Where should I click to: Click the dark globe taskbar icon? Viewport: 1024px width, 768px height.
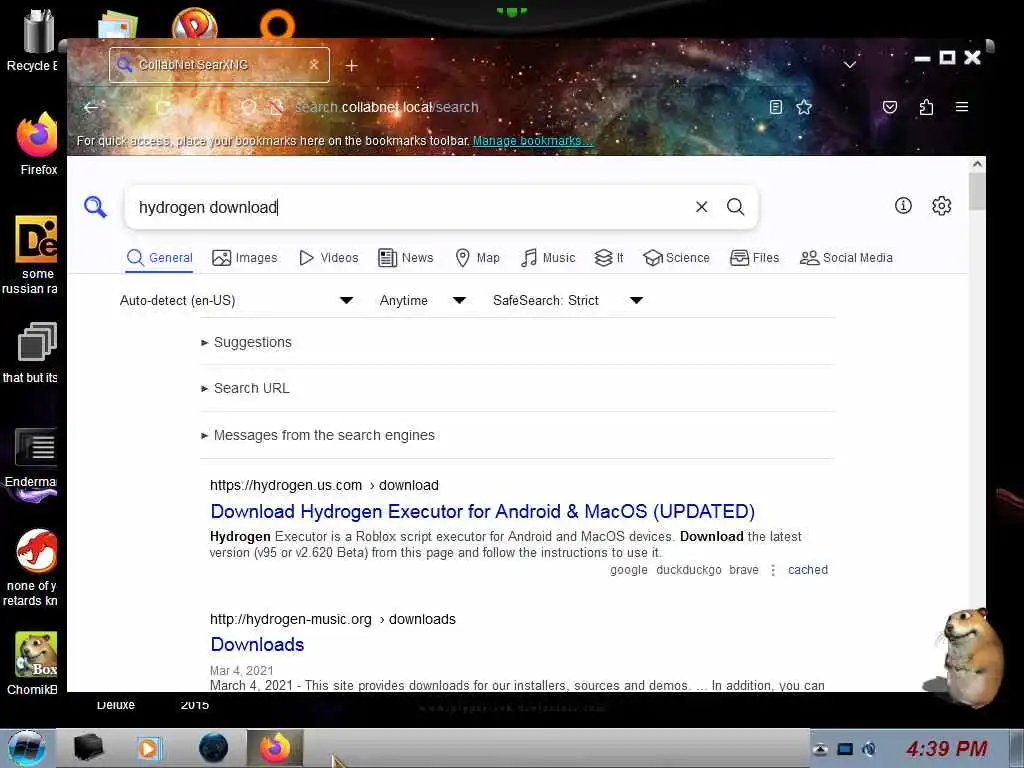pos(213,748)
